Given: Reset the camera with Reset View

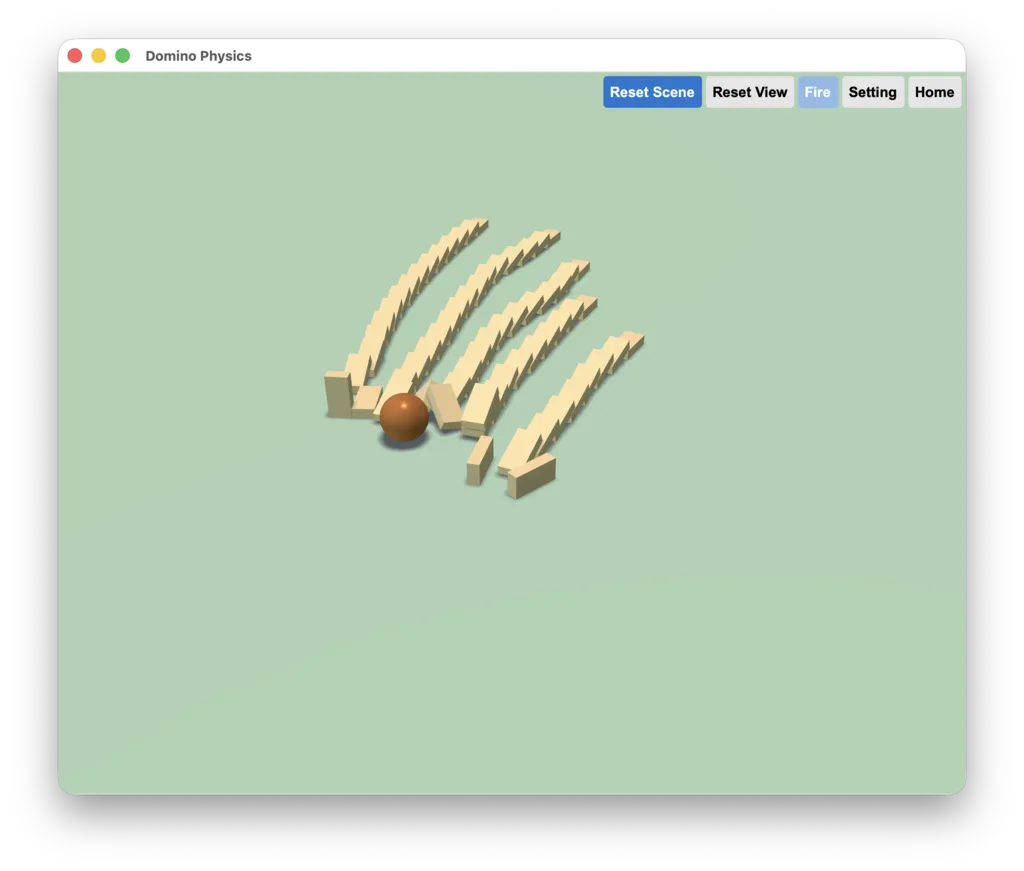Looking at the screenshot, I should [x=749, y=92].
